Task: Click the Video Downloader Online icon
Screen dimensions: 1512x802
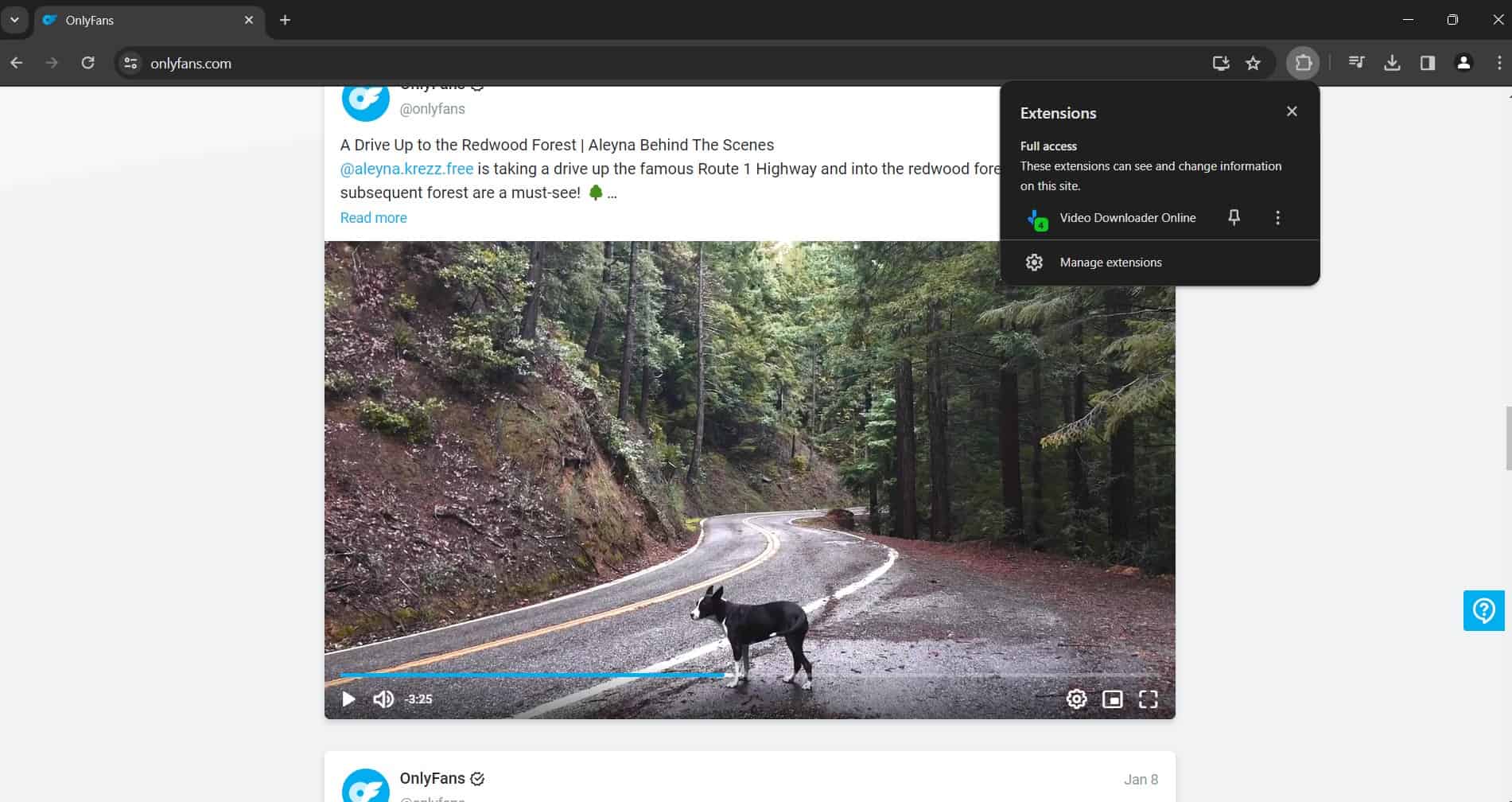Action: (1037, 219)
